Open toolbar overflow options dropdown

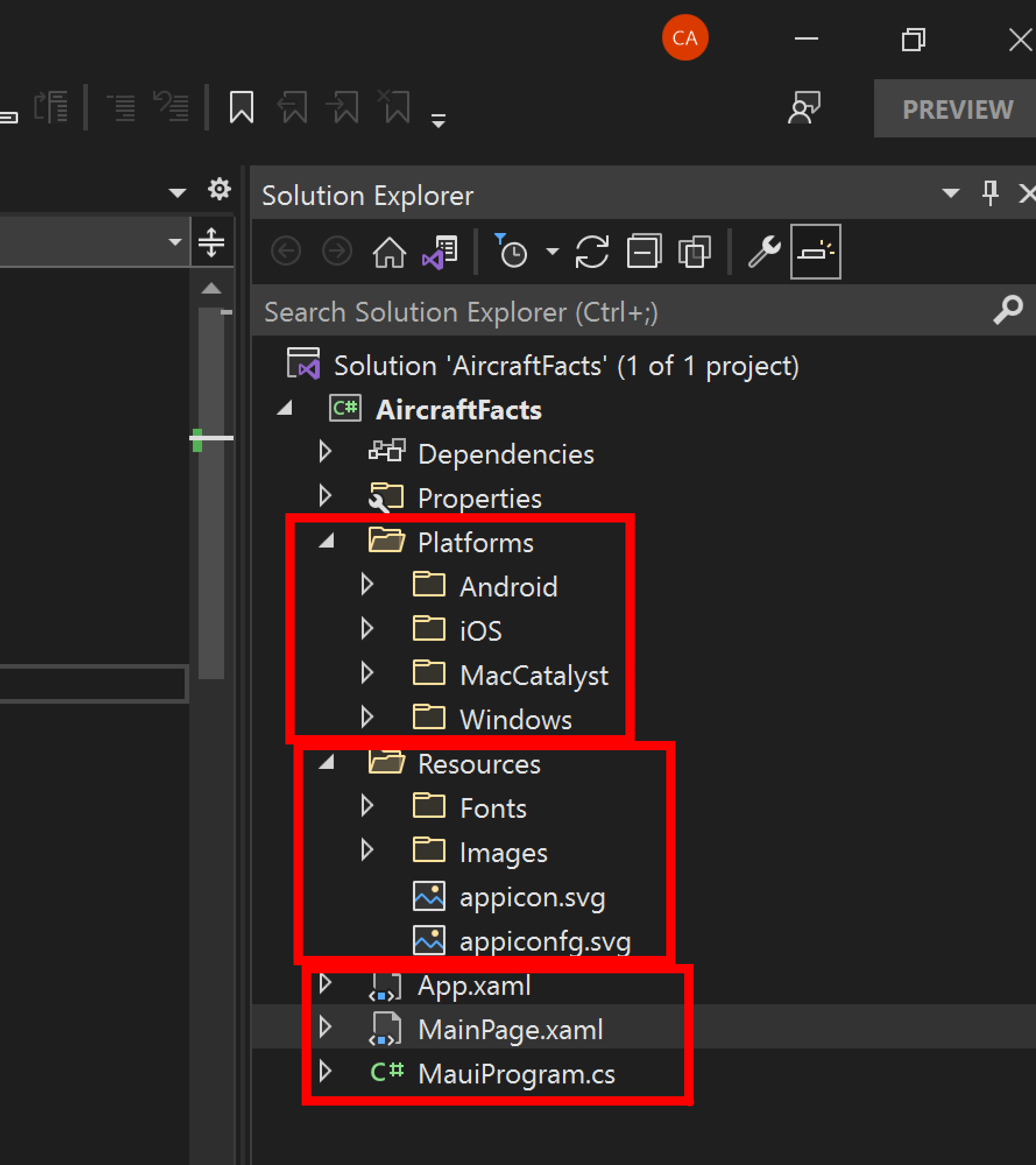(439, 121)
